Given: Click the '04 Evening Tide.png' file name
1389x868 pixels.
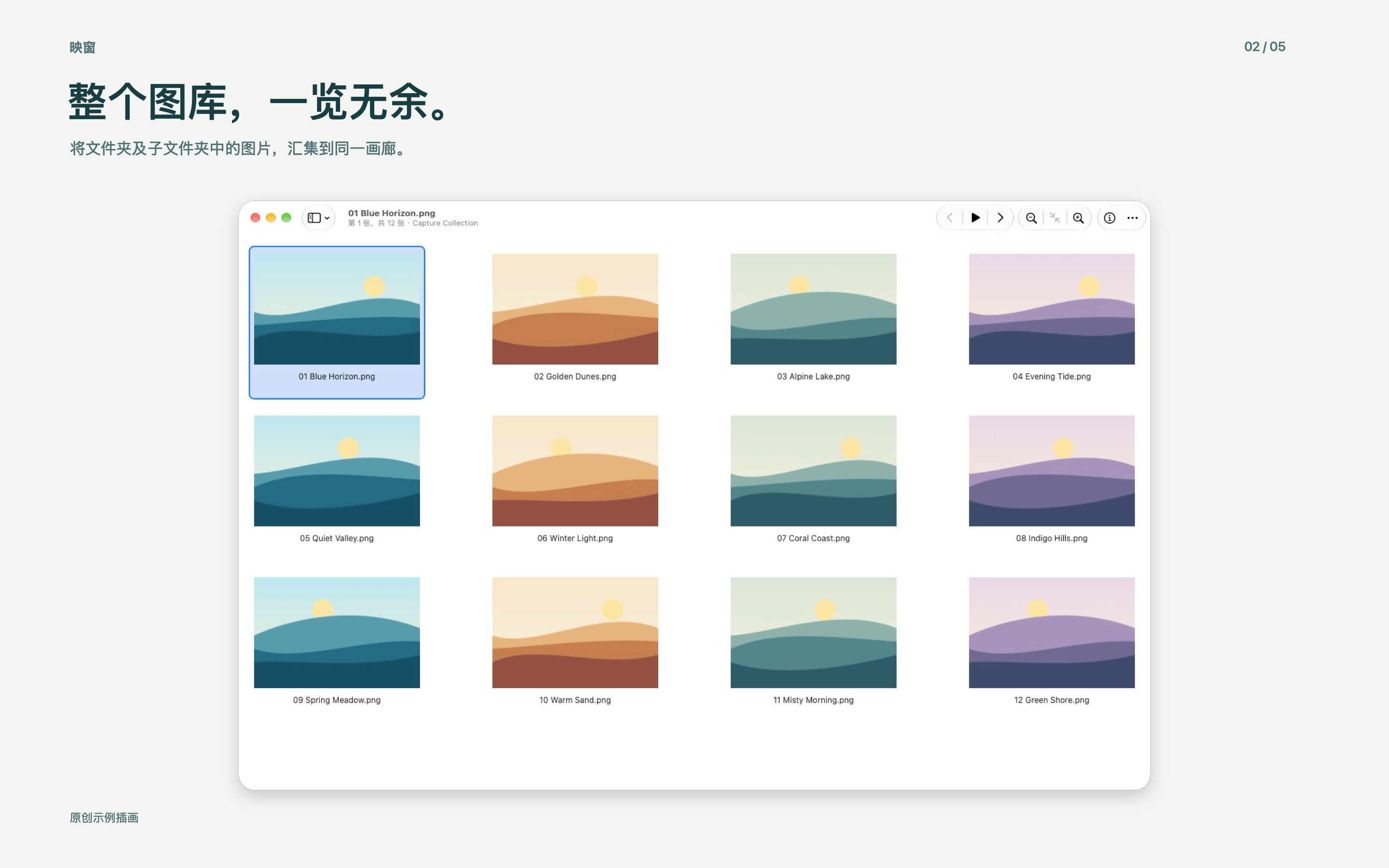Looking at the screenshot, I should point(1051,377).
